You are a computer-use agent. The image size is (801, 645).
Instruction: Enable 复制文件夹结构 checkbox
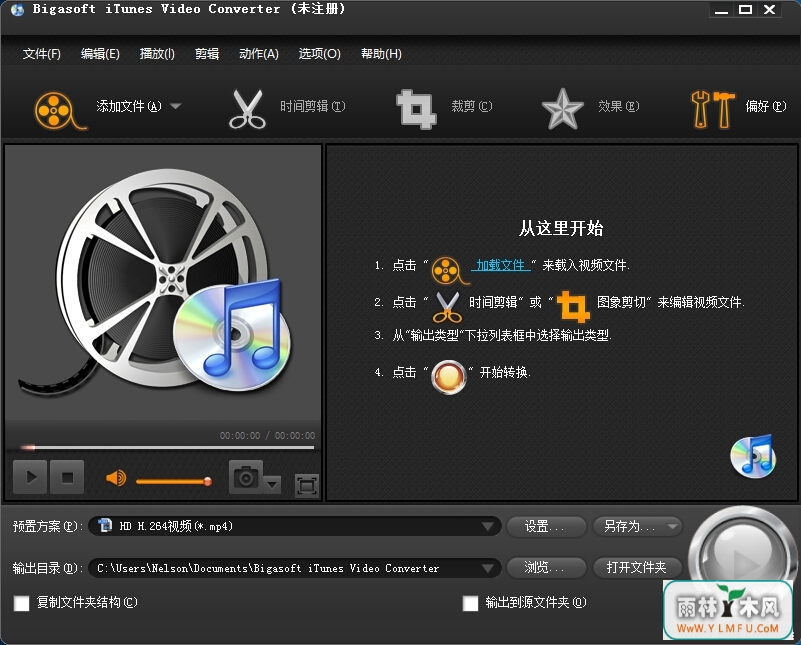pyautogui.click(x=22, y=603)
